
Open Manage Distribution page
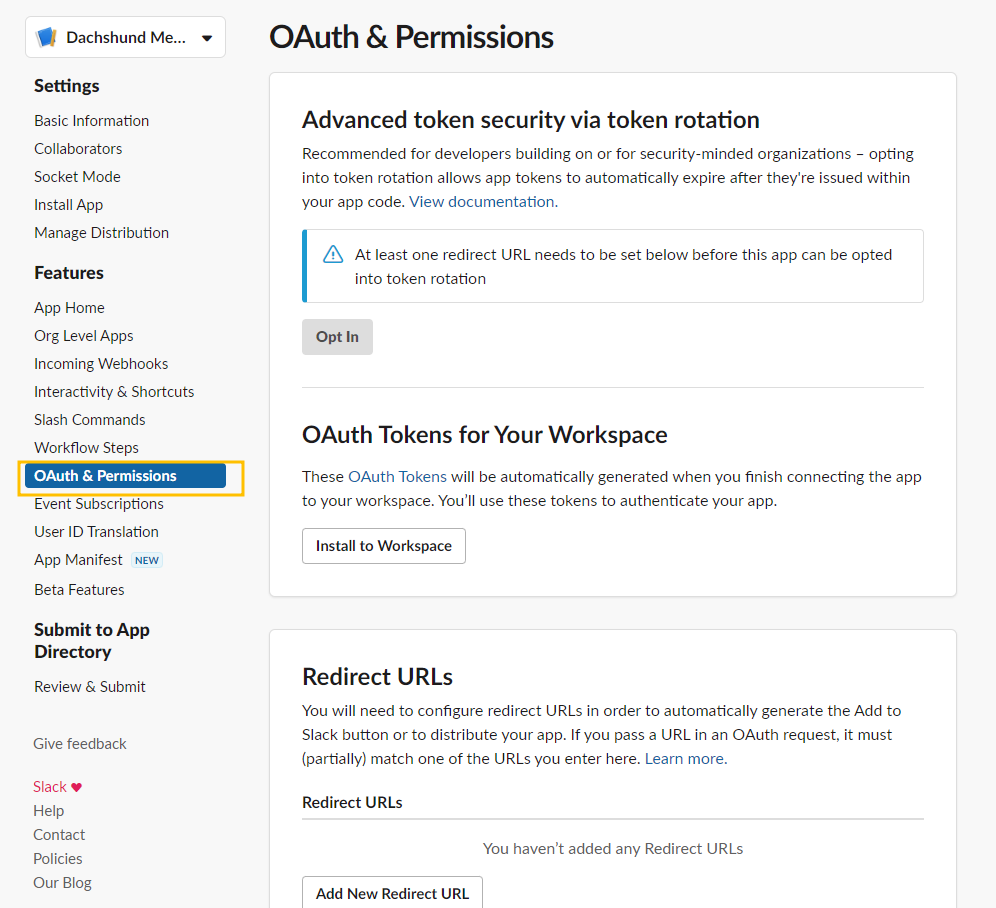(102, 233)
